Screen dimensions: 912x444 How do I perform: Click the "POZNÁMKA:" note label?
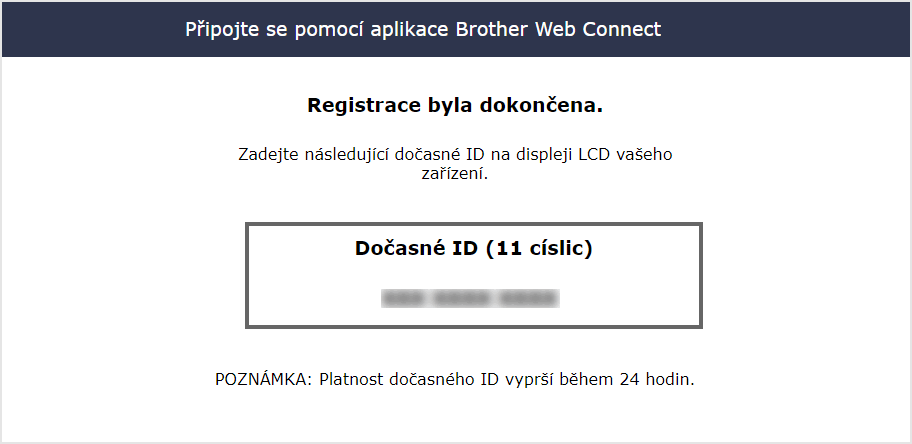(264, 380)
